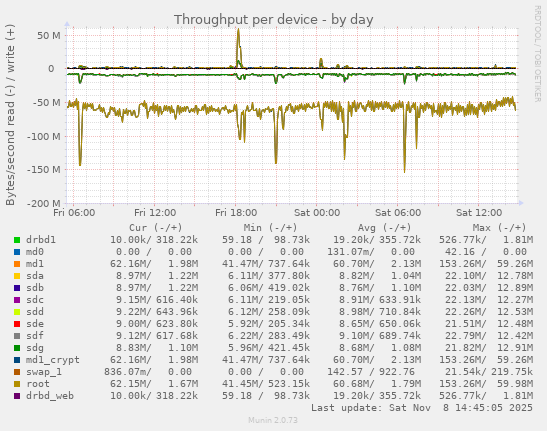Click the 'drbd1' legend label
547x431 pixels.
41,240
